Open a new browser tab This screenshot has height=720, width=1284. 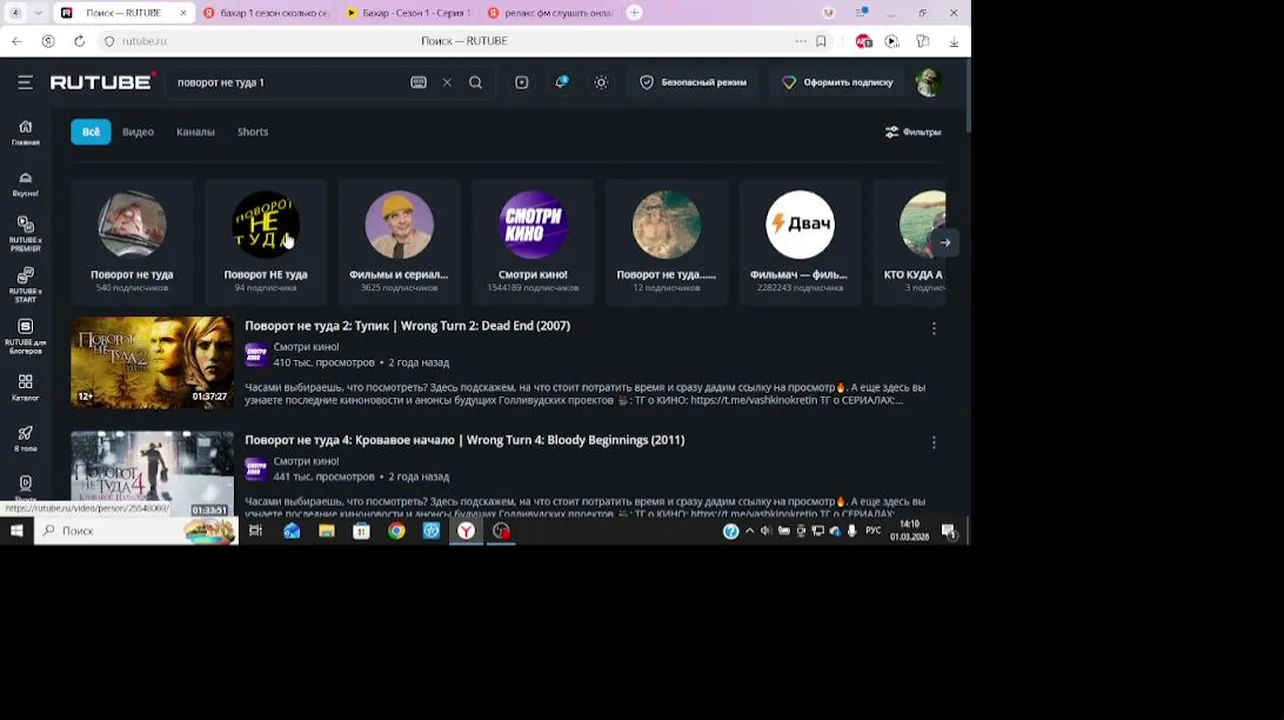coord(635,13)
